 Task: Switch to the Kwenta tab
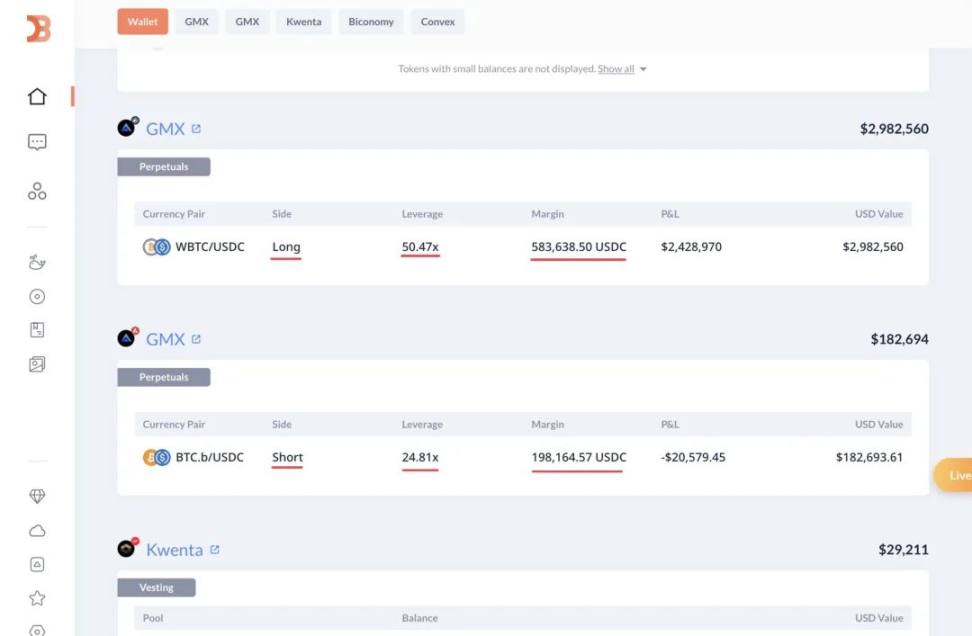click(x=303, y=22)
